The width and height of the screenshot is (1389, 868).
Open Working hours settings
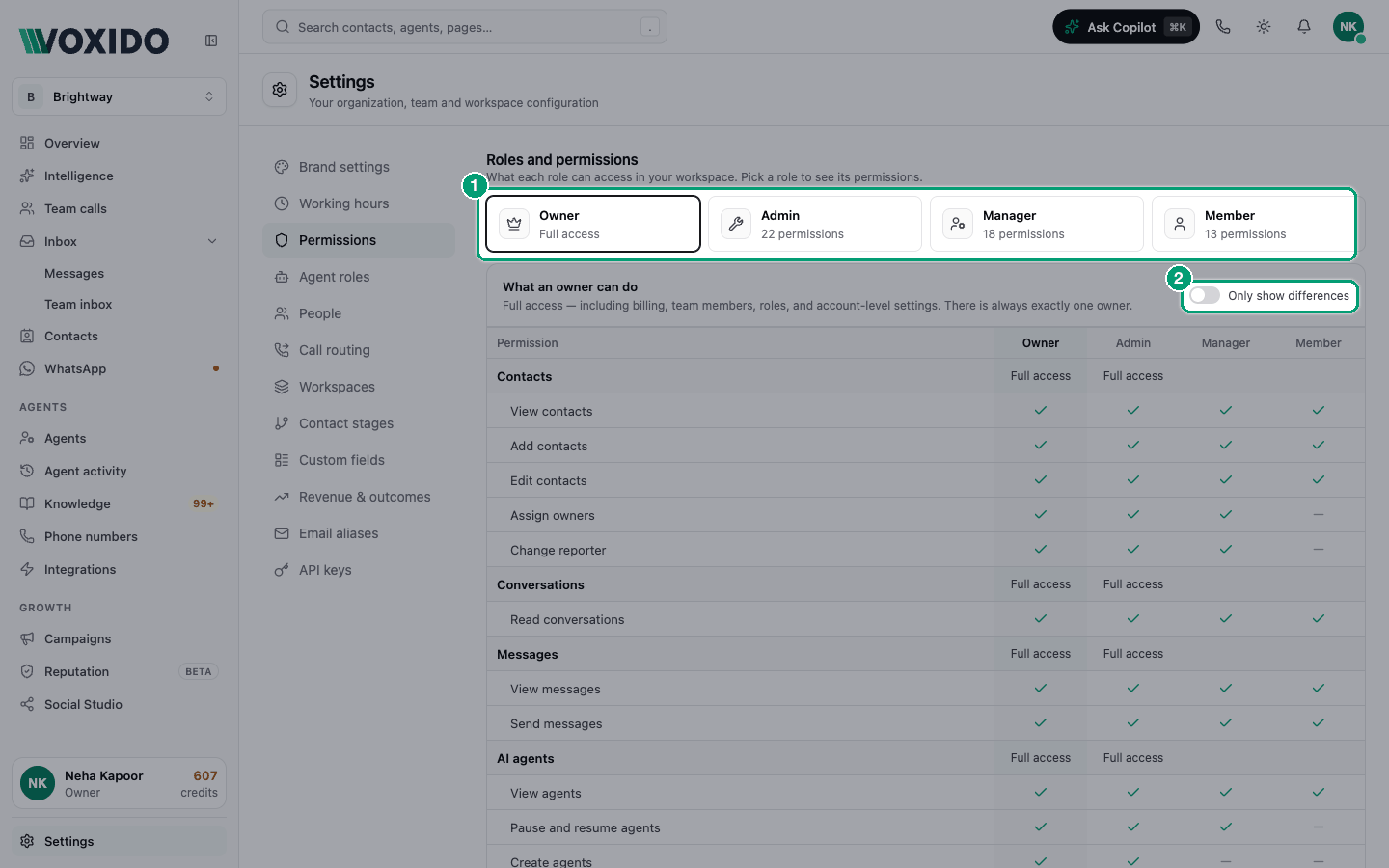point(359,203)
